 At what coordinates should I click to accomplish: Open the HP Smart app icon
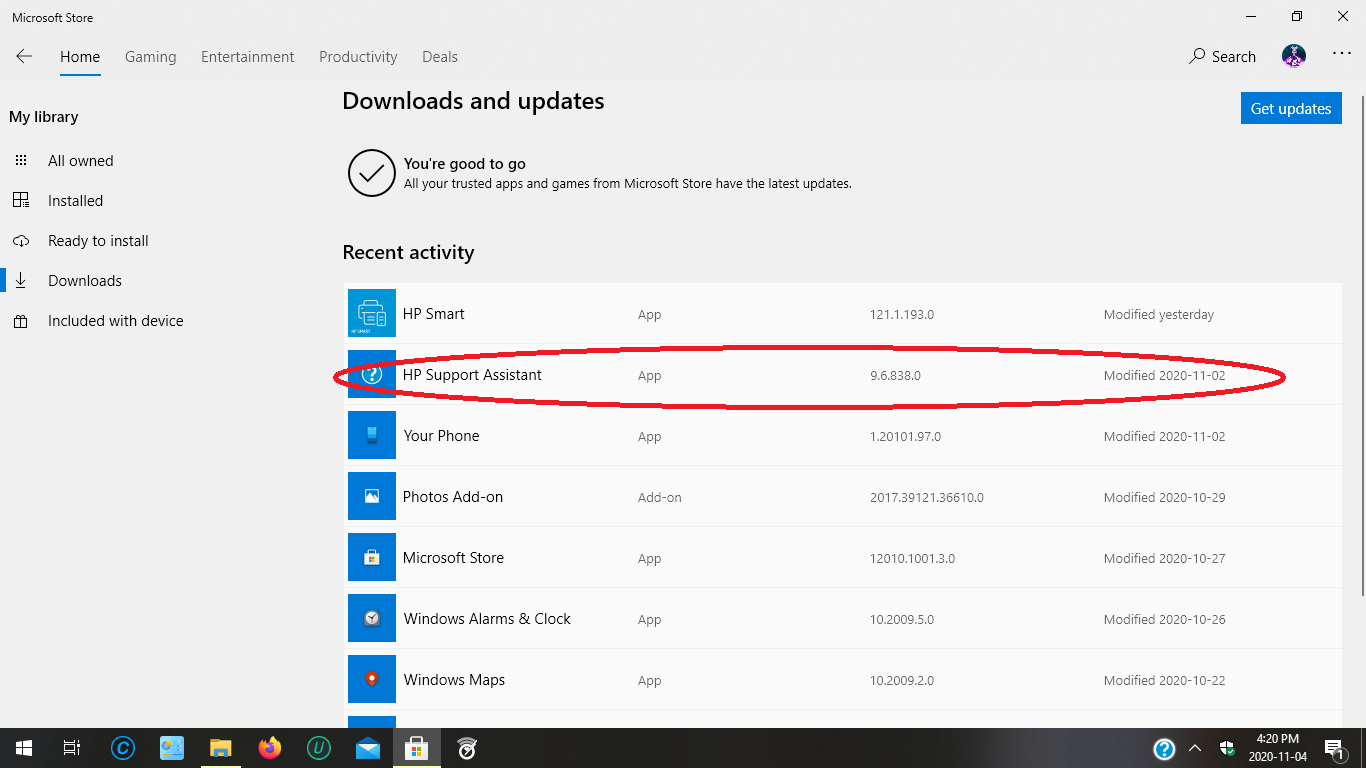coord(372,313)
